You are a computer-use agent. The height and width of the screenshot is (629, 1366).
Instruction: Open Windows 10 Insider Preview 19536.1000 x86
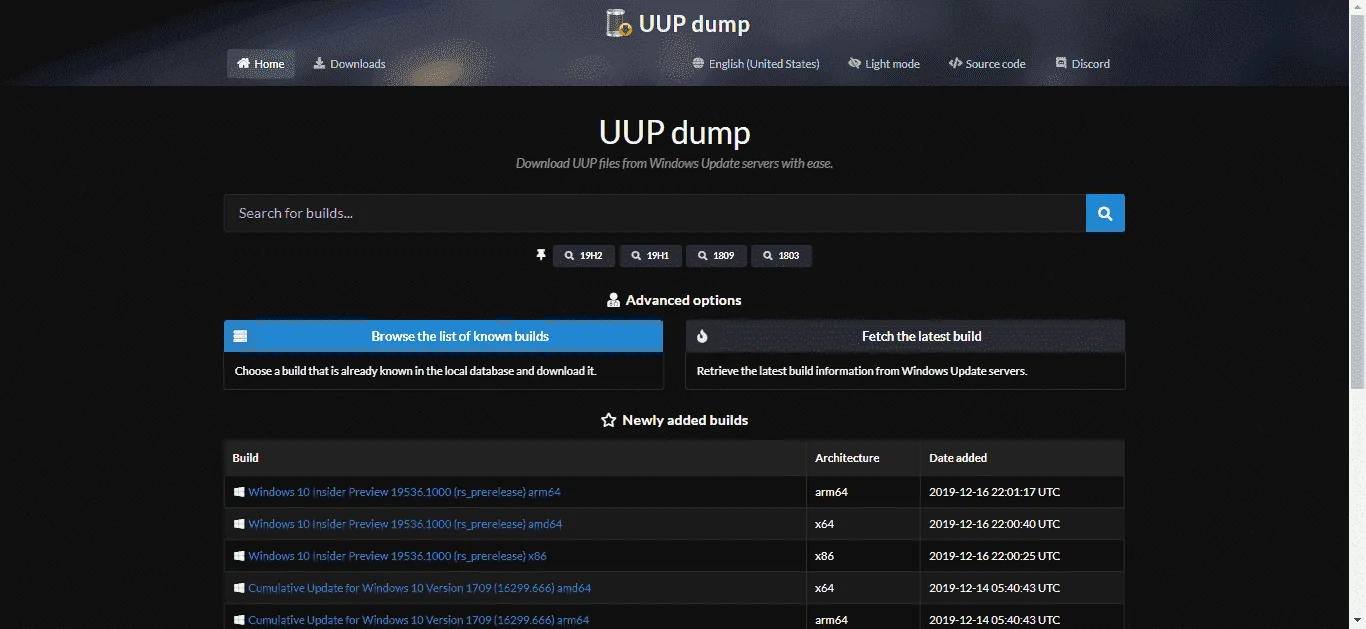(x=397, y=556)
